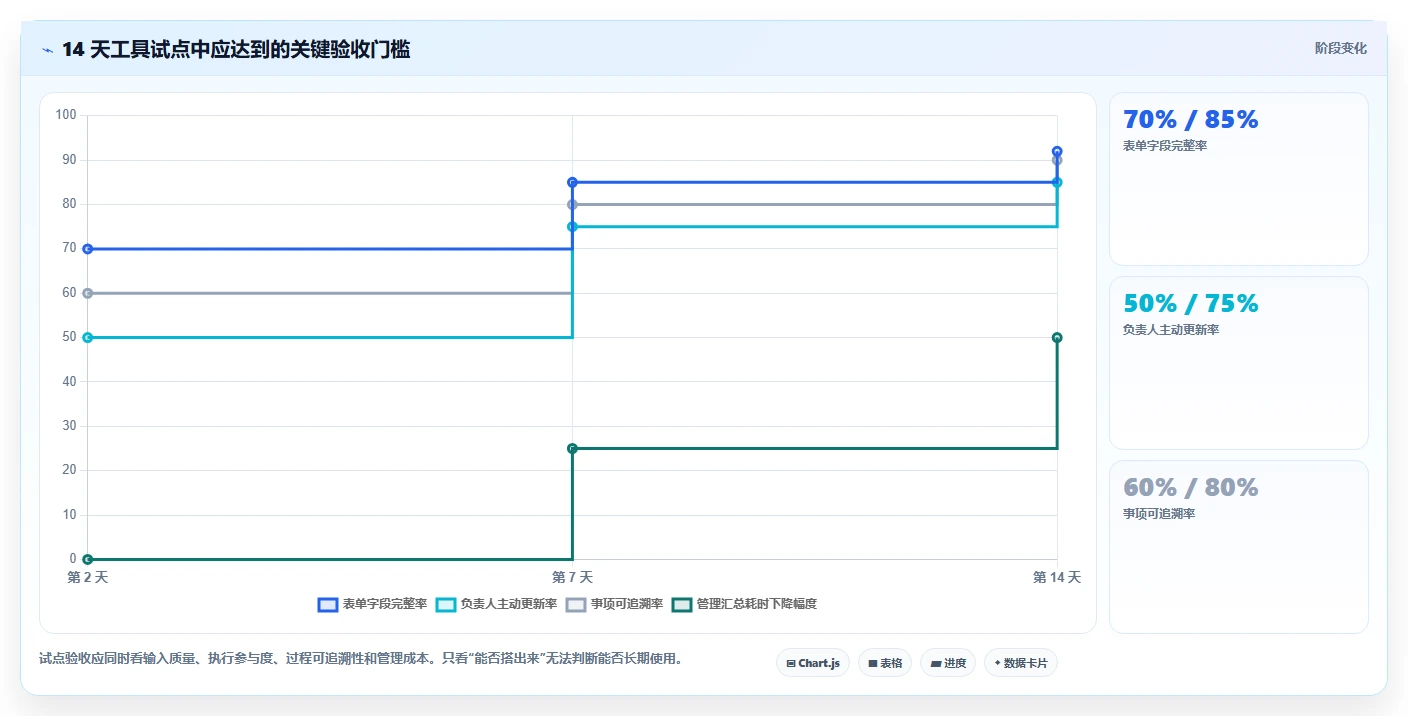Click cyan data point at 75 on 第 7 天
This screenshot has height=716, width=1408.
(572, 227)
